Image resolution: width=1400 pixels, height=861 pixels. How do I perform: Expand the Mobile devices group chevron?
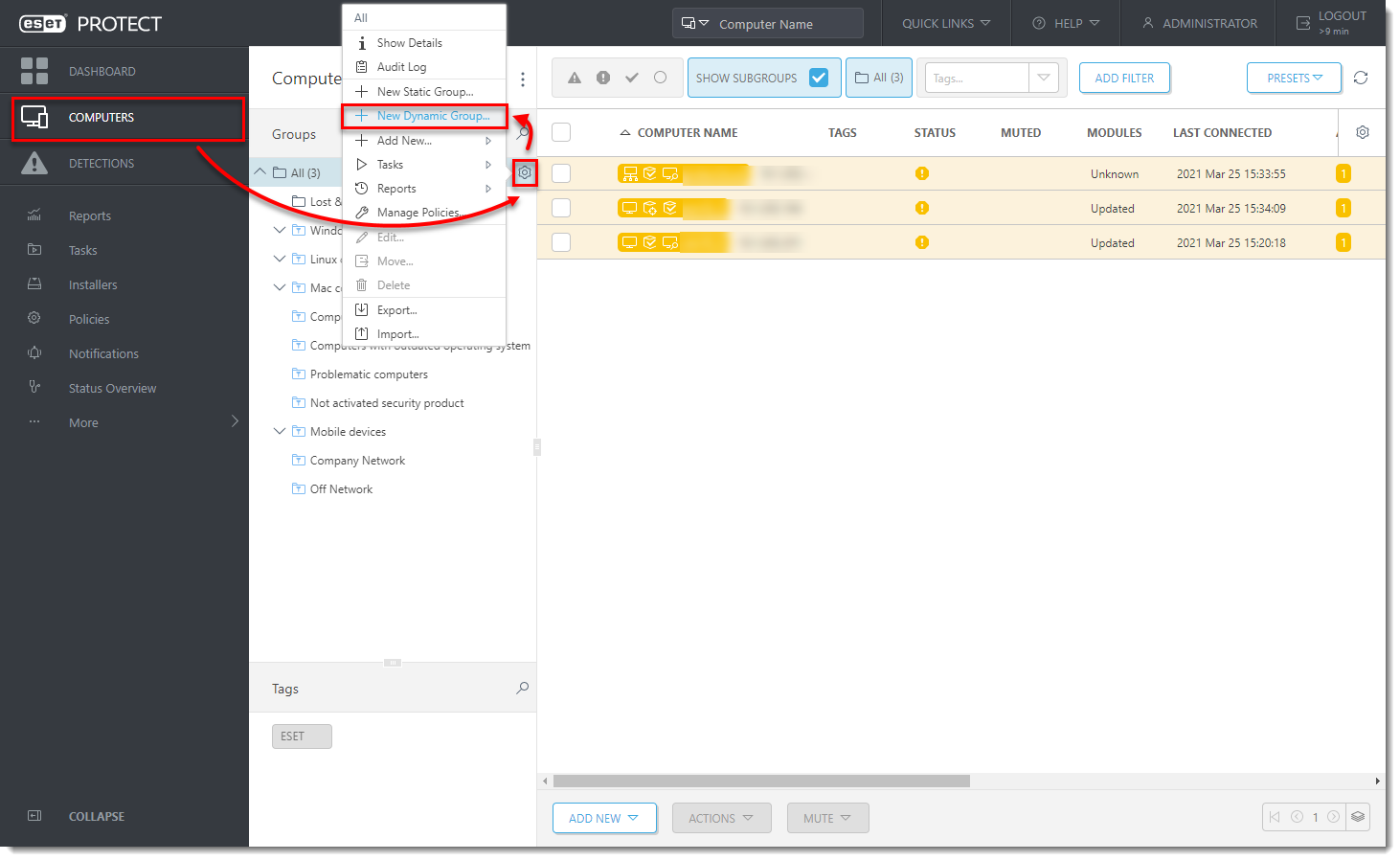coord(280,431)
